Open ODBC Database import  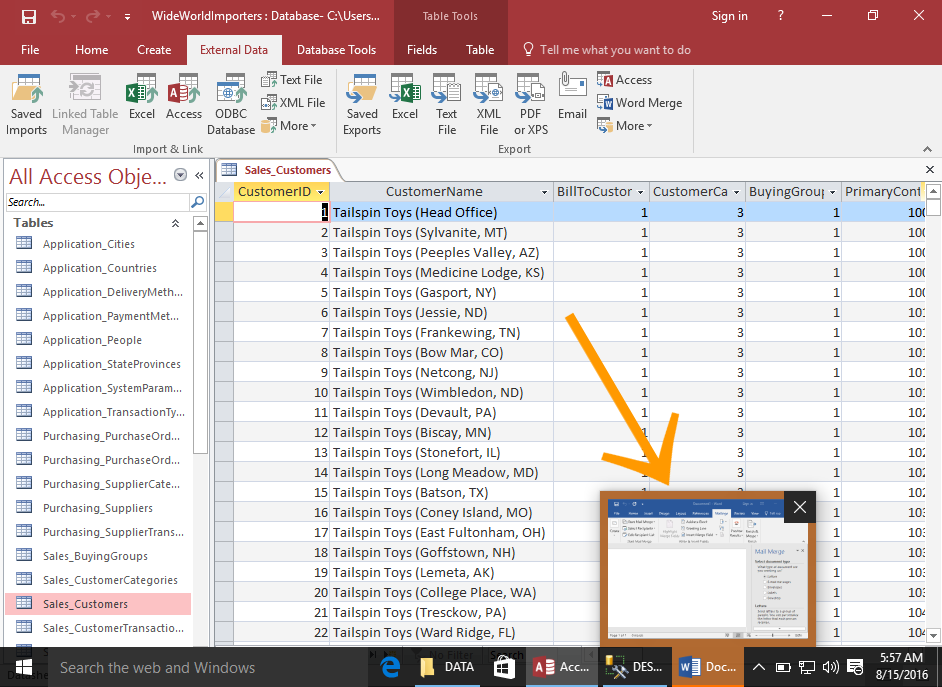[231, 105]
